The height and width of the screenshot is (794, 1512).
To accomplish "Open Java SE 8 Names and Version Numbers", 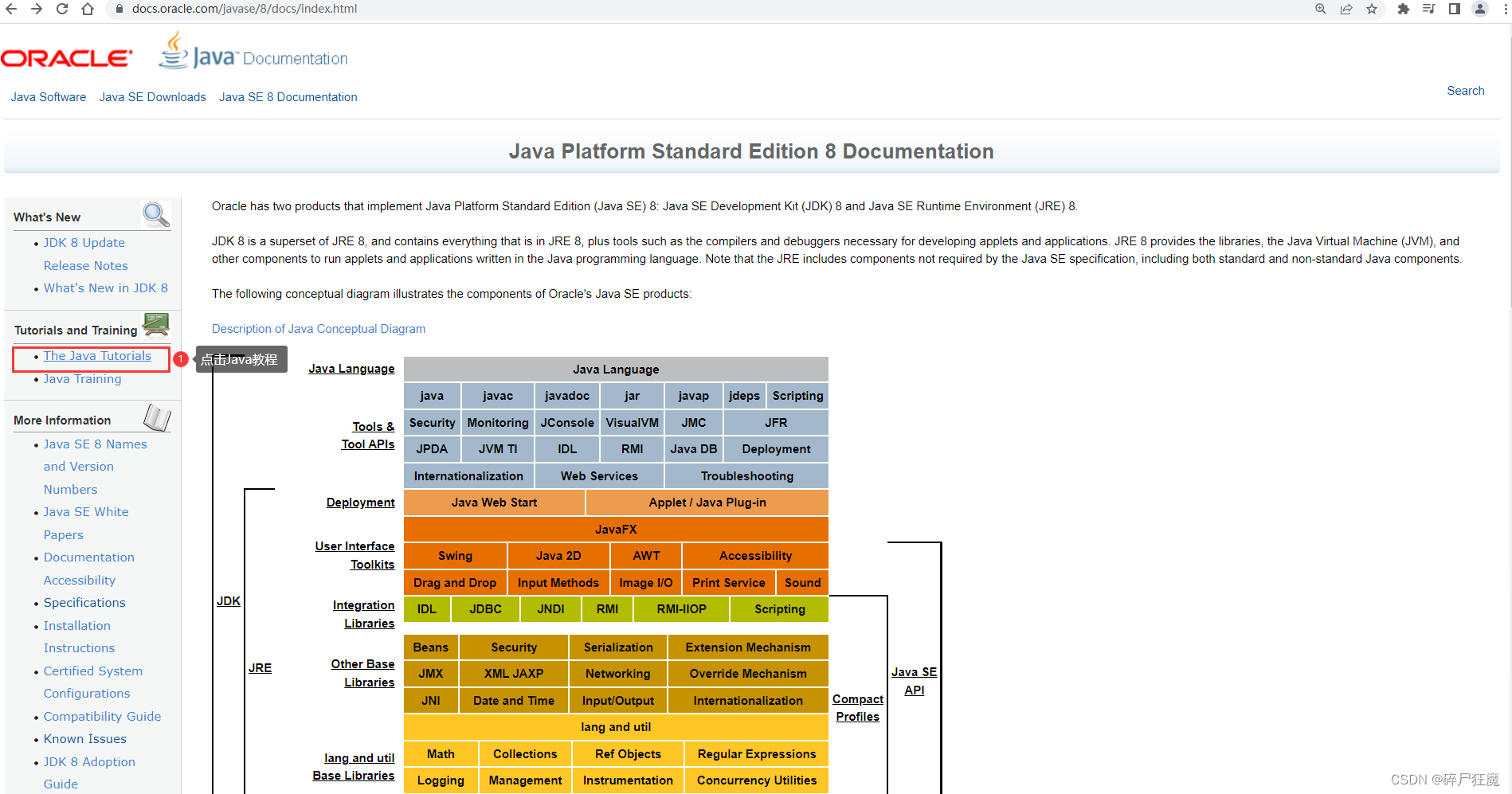I will pyautogui.click(x=95, y=467).
